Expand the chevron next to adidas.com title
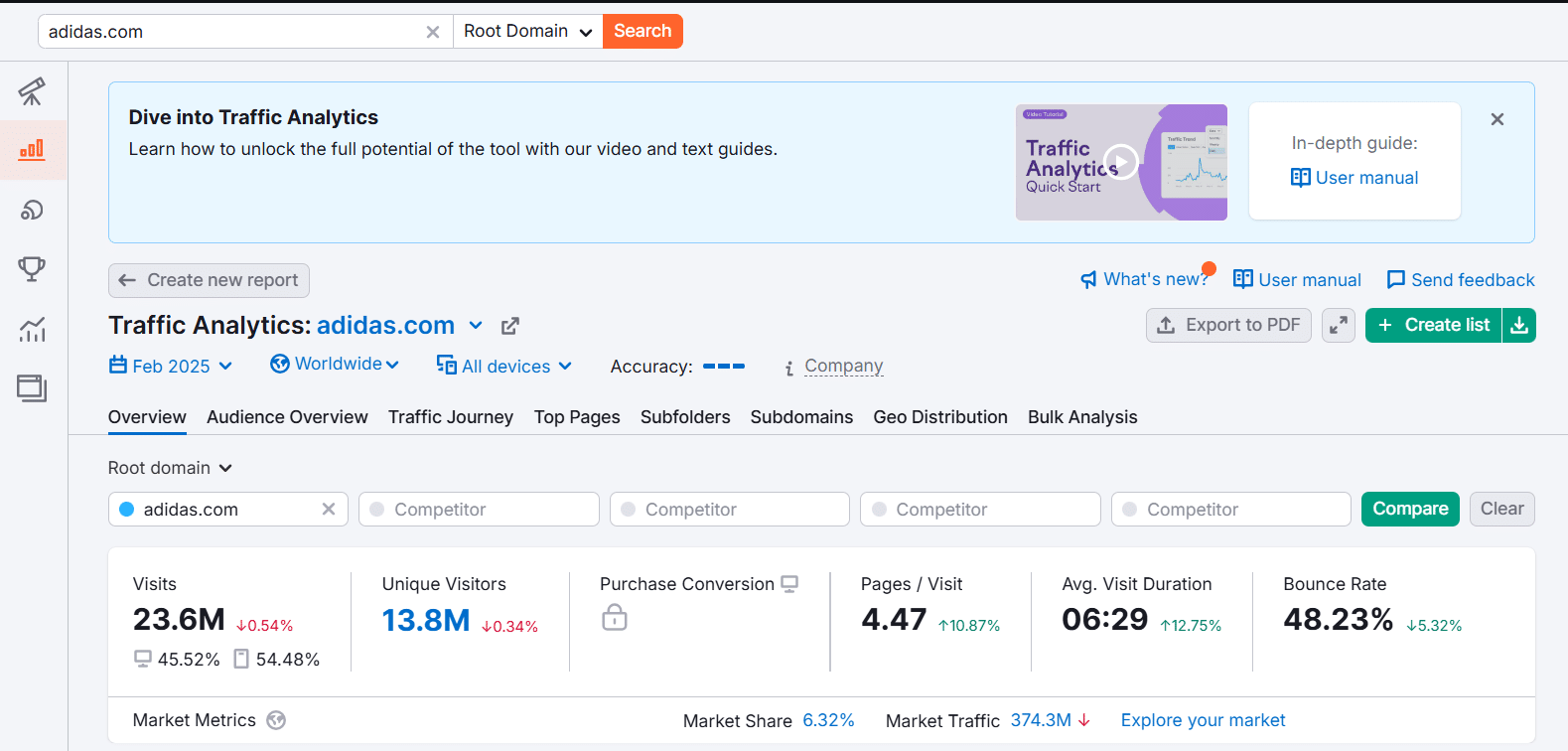Image resolution: width=1568 pixels, height=751 pixels. 476,325
